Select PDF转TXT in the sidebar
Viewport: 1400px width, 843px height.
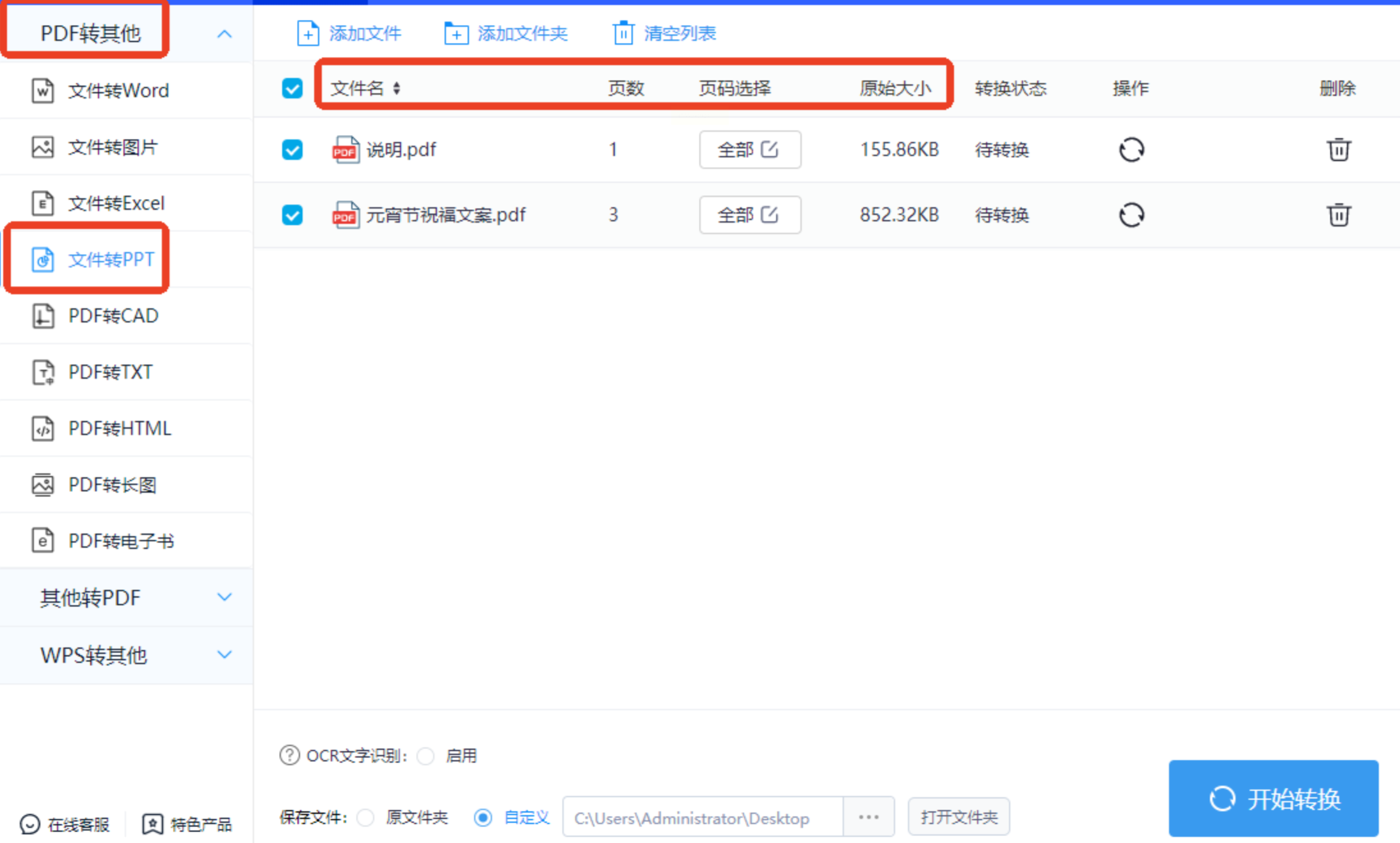(126, 372)
